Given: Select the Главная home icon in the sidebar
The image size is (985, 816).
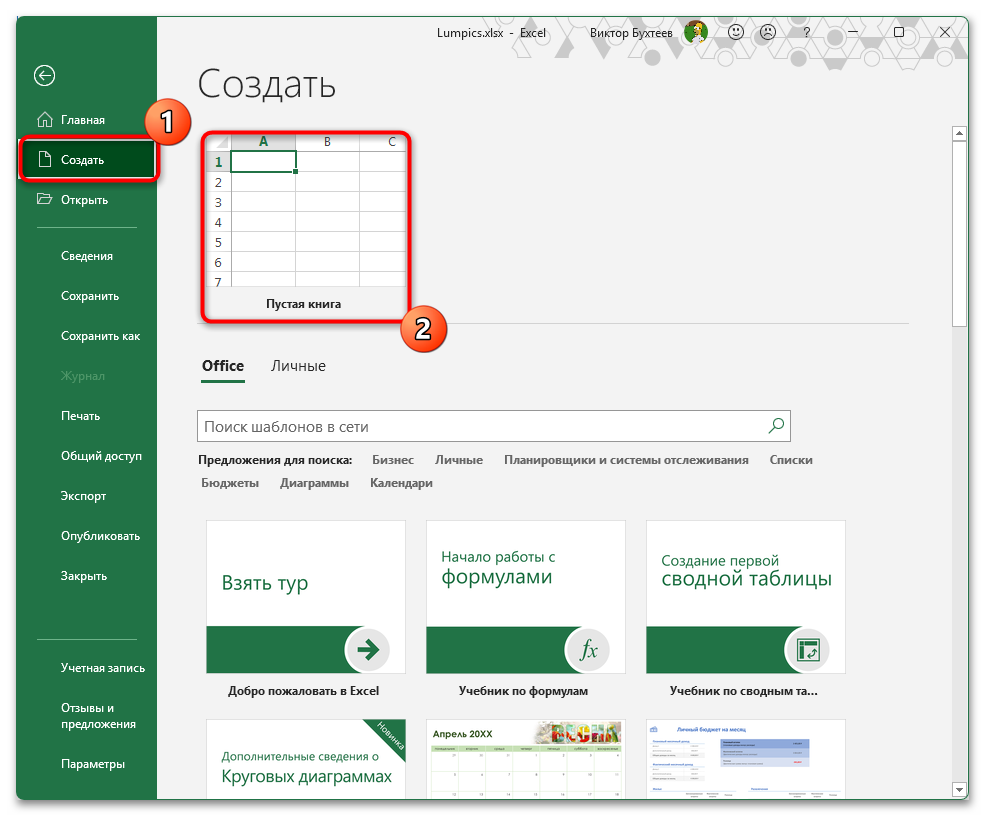Looking at the screenshot, I should pyautogui.click(x=45, y=118).
